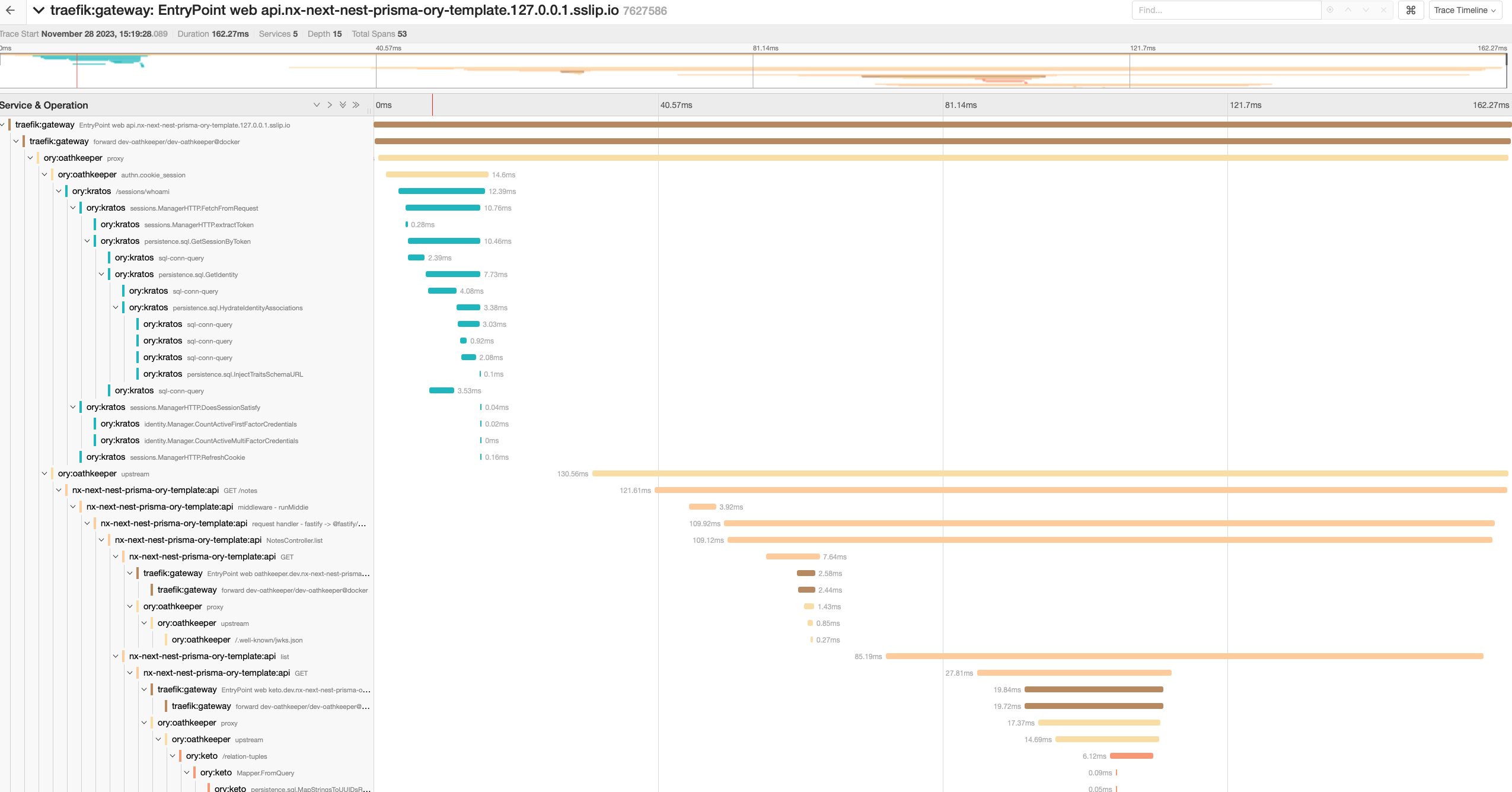Viewport: 1512px width, 792px height.
Task: Collapse the ory:kratos /sessions/whoami span
Action: [59, 191]
